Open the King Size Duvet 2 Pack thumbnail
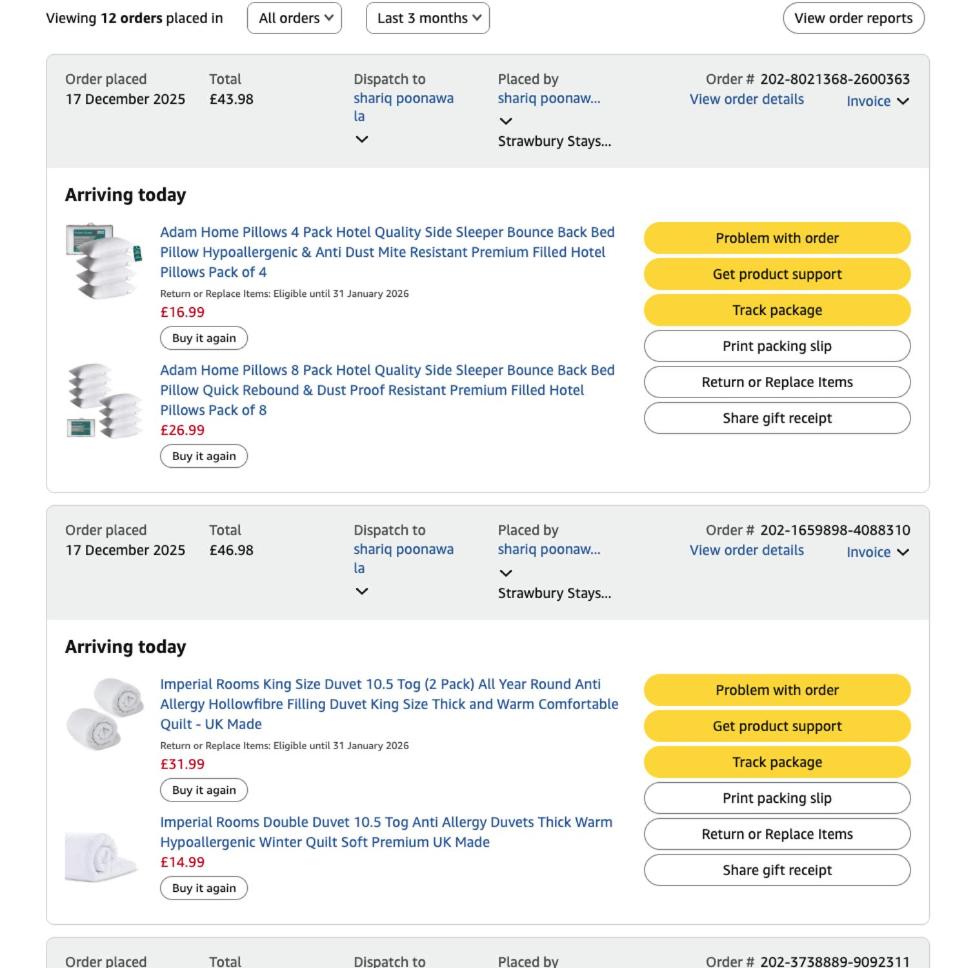 [103, 714]
